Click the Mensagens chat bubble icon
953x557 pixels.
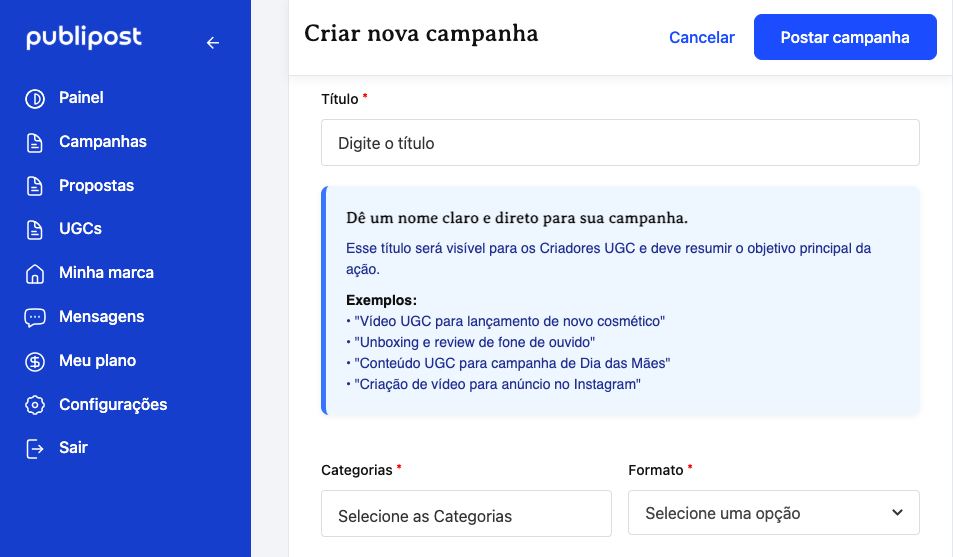[35, 317]
